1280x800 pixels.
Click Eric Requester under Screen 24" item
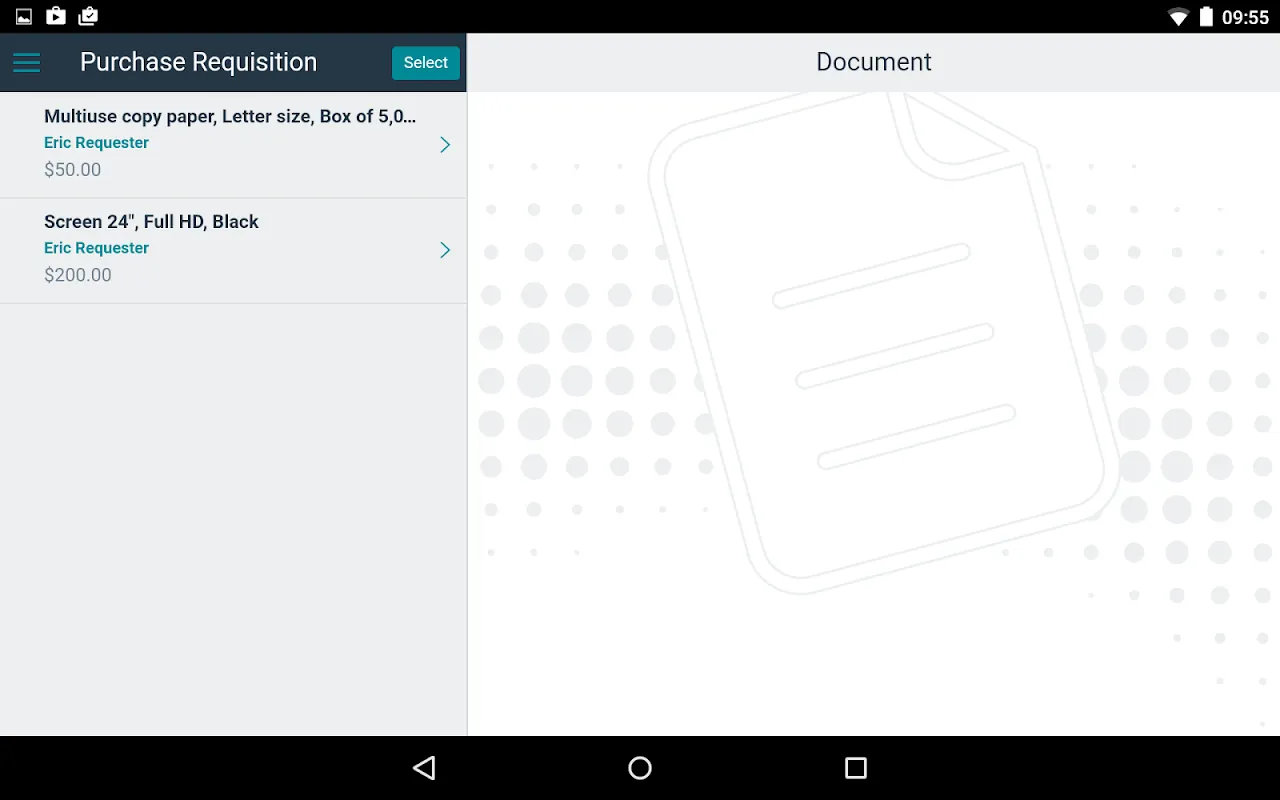click(96, 248)
